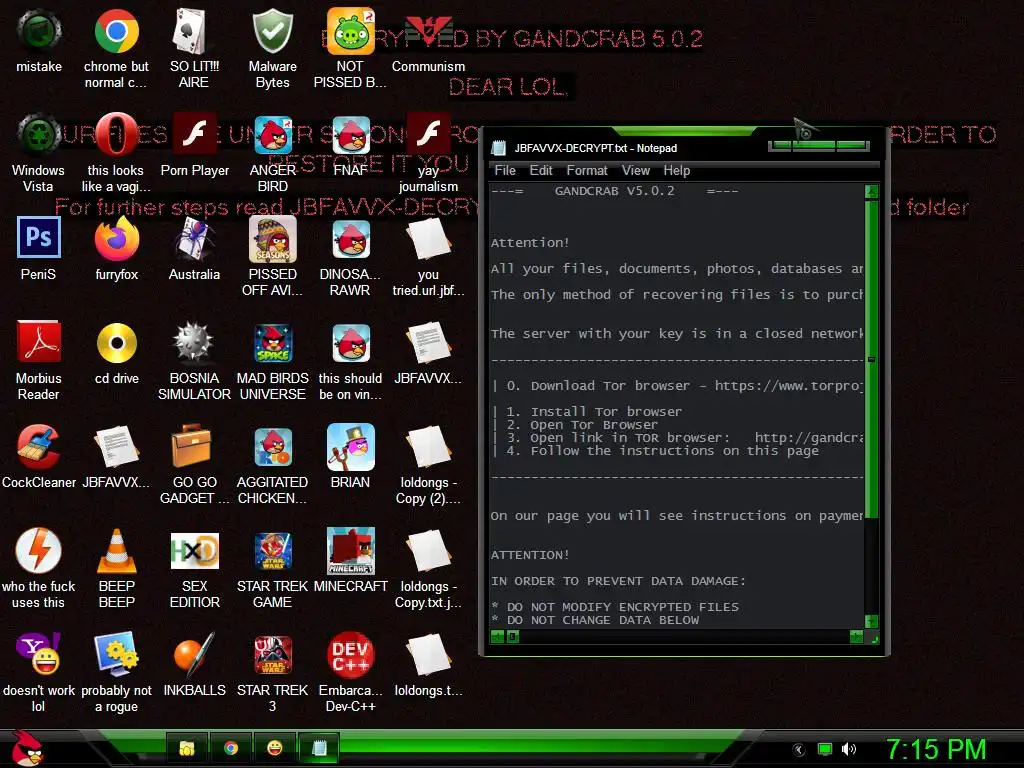Open the 'STAR TREK 3' icon
Screen dimensions: 1024x768
tap(272, 654)
